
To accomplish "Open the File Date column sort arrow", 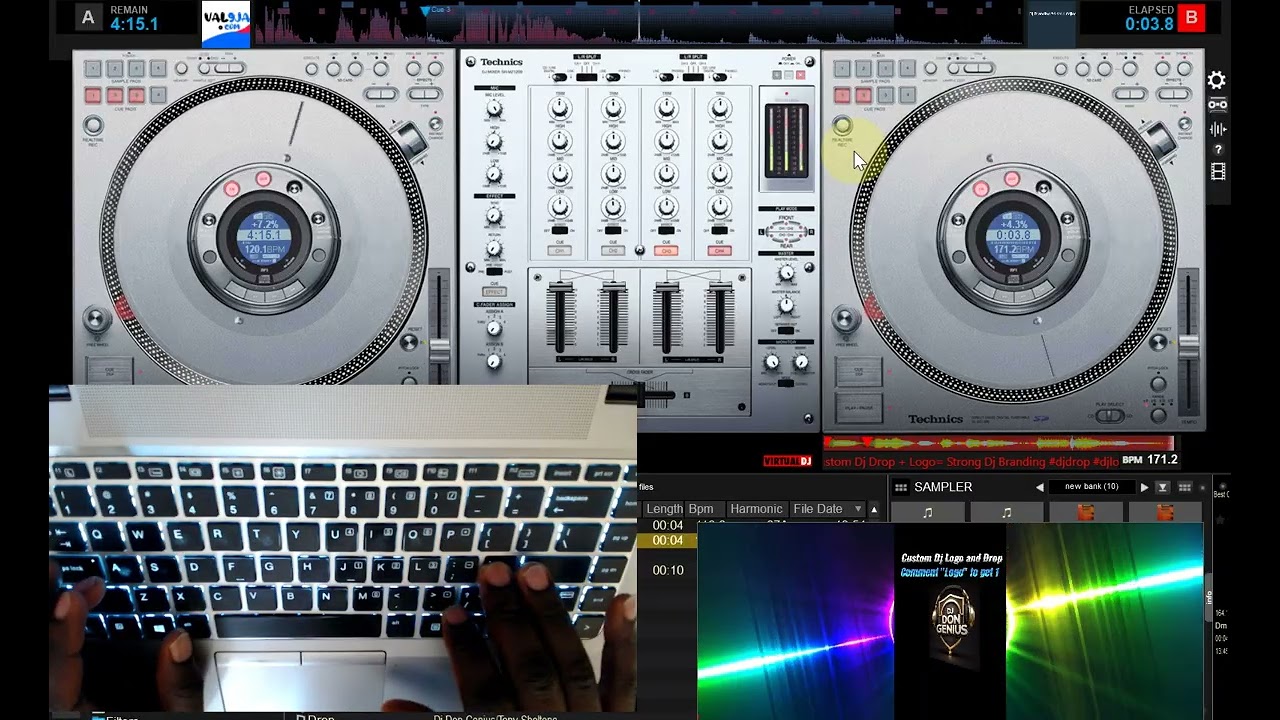I will pos(857,509).
